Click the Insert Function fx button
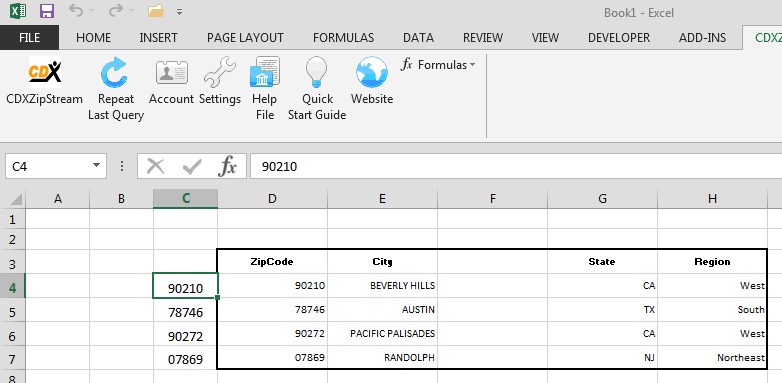The height and width of the screenshot is (383, 782). (x=227, y=166)
